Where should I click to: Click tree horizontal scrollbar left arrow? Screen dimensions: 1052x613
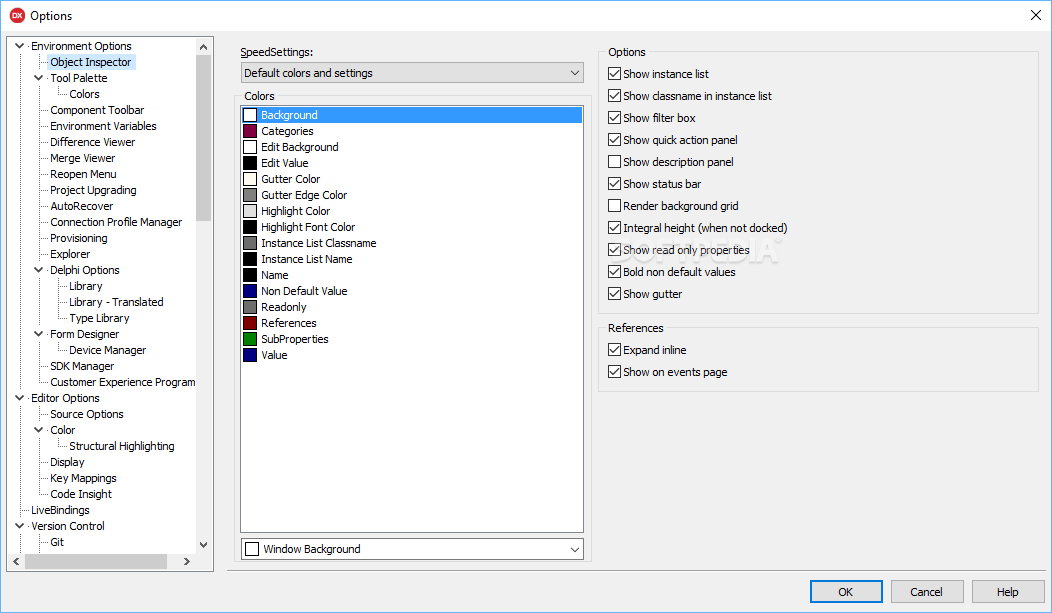16,561
